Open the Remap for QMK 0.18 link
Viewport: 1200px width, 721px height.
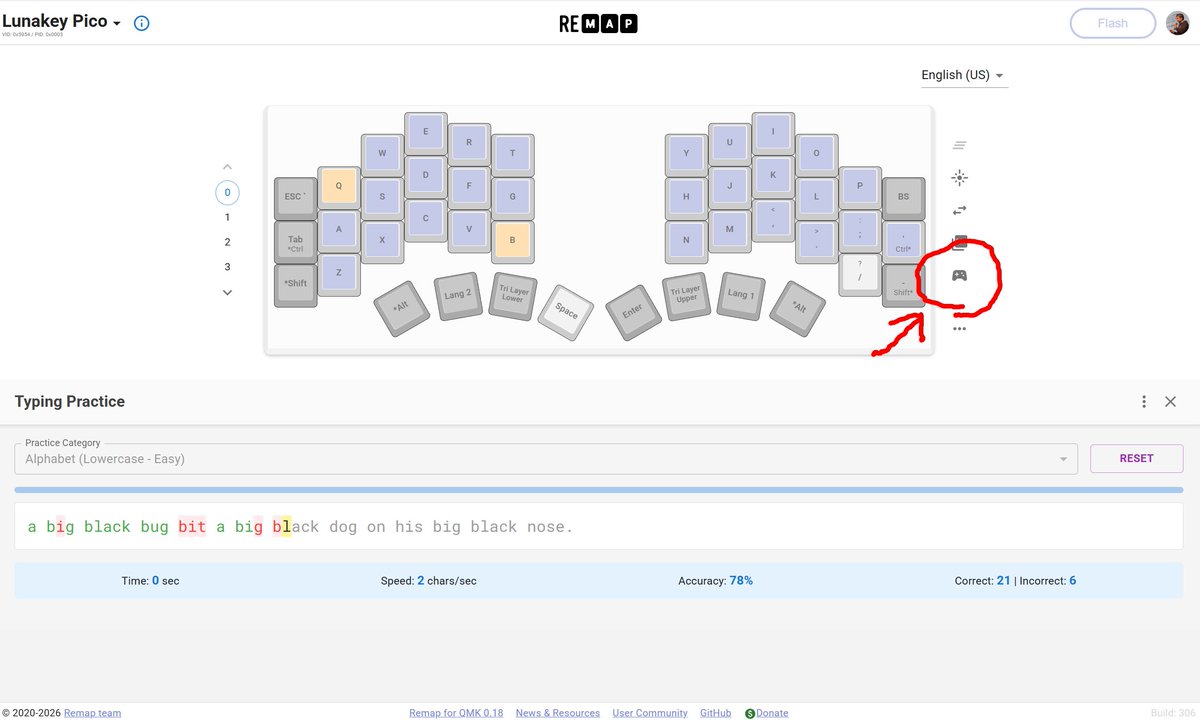coord(456,713)
